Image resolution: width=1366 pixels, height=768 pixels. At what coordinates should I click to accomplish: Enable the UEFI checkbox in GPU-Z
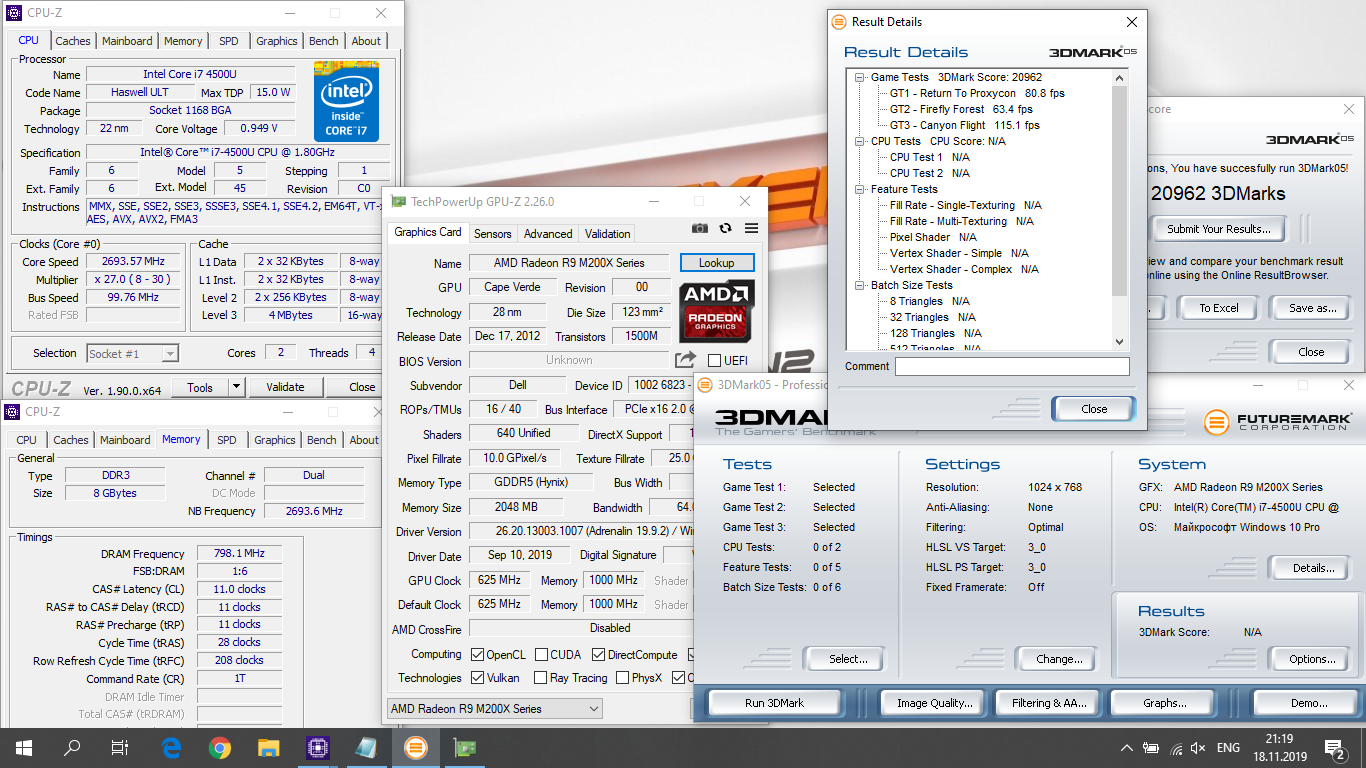pyautogui.click(x=714, y=360)
